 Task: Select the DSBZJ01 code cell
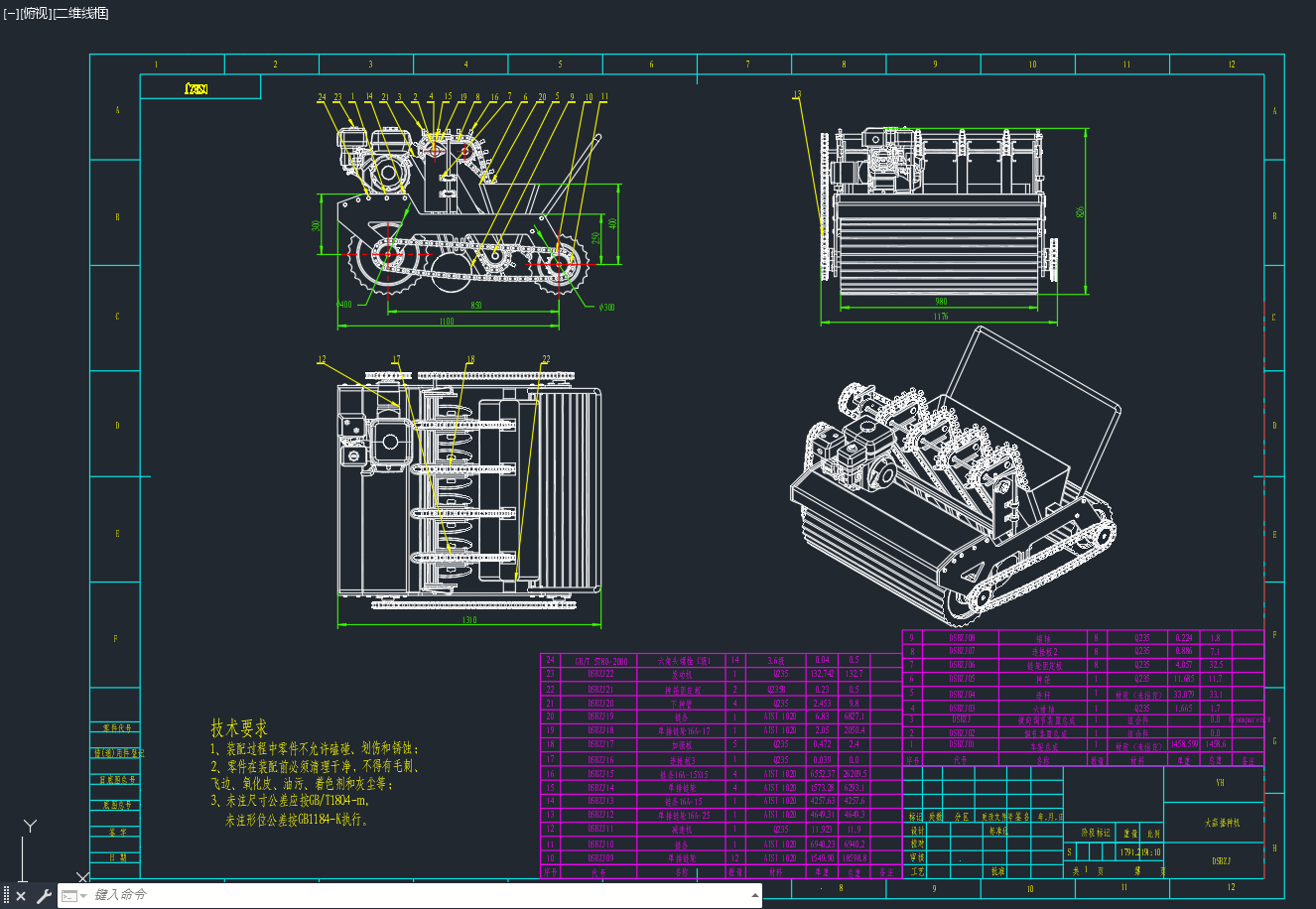coord(962,745)
